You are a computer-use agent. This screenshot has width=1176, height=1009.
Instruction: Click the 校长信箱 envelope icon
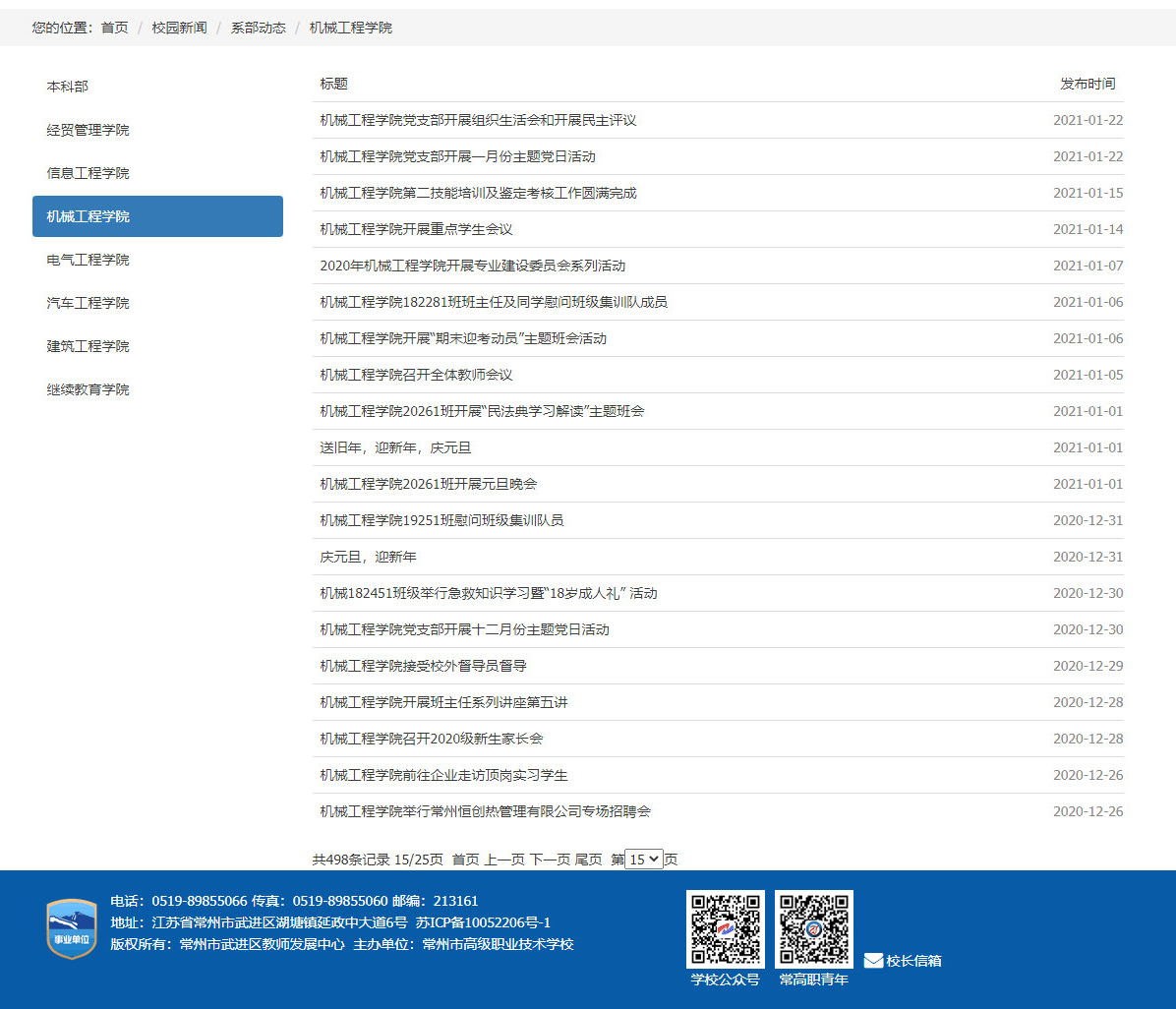click(873, 961)
